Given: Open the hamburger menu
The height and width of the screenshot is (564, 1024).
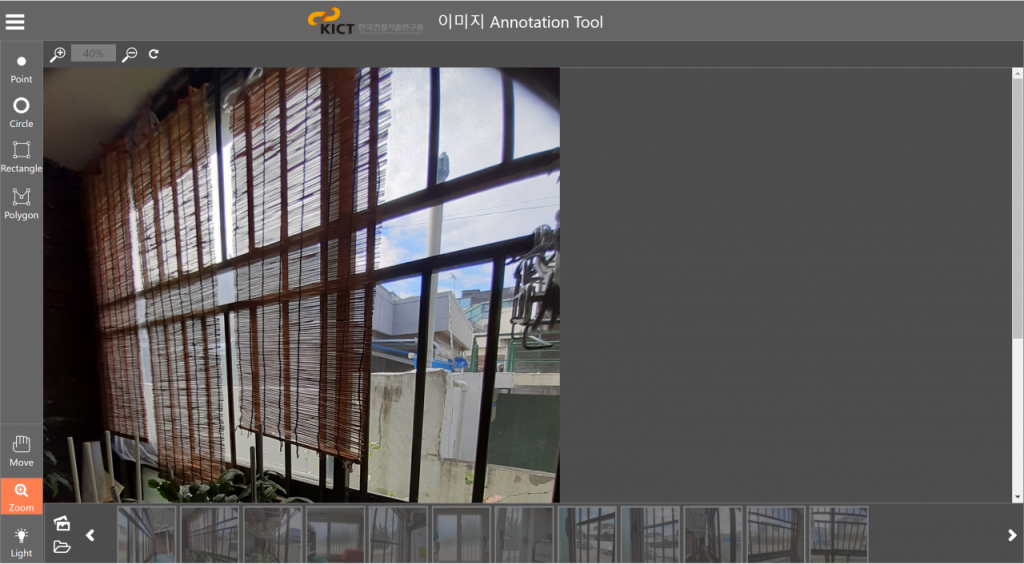Looking at the screenshot, I should tap(15, 21).
